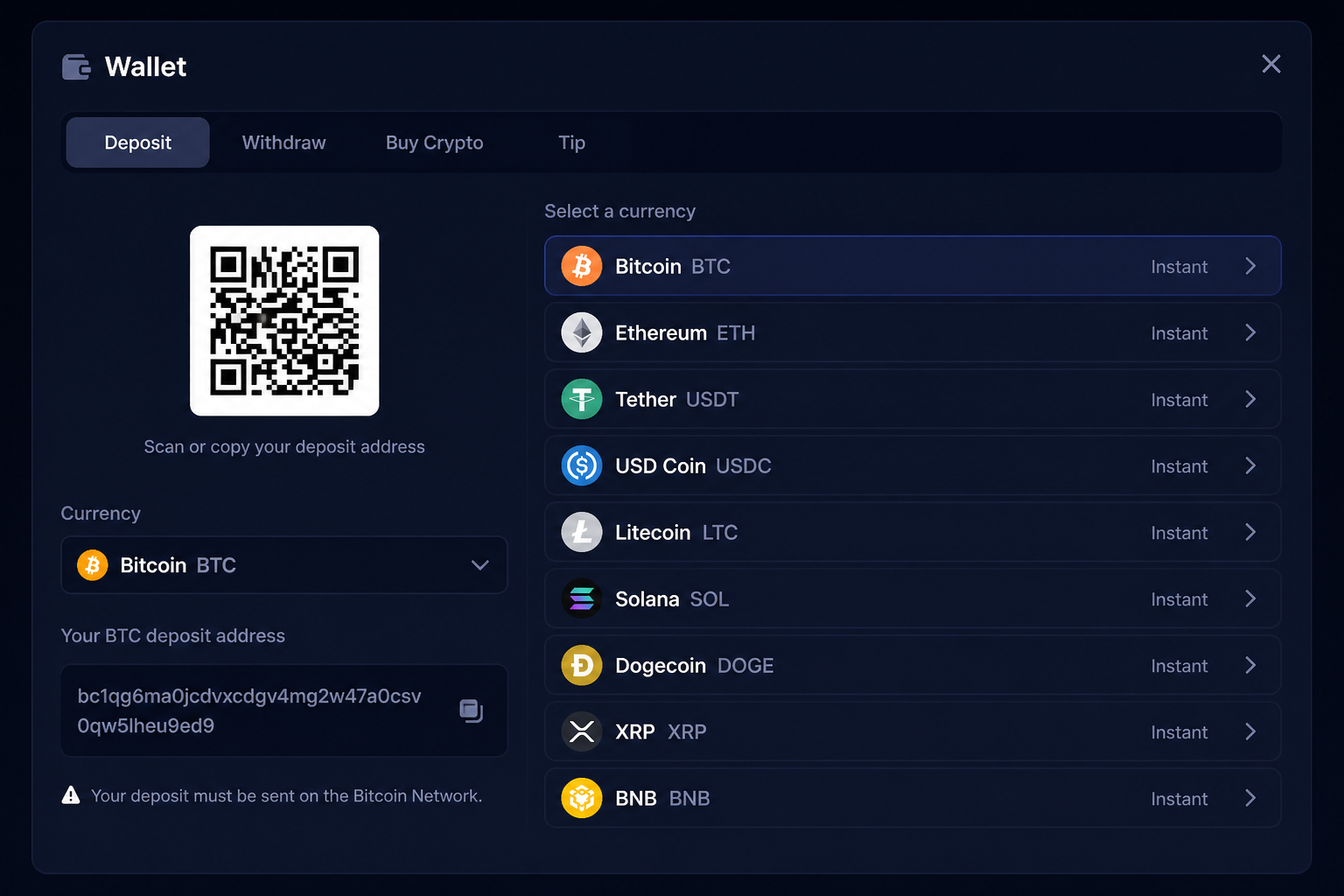Select Solana SOL currency
1344x896 pixels.
coord(913,598)
